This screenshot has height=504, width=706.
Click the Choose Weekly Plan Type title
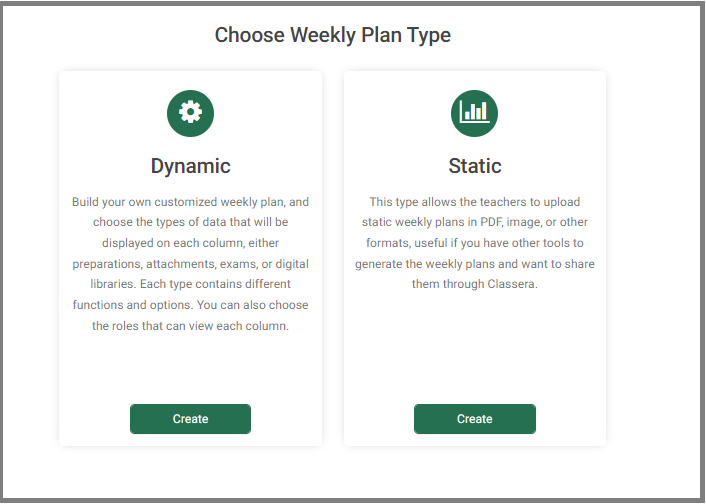(x=333, y=35)
